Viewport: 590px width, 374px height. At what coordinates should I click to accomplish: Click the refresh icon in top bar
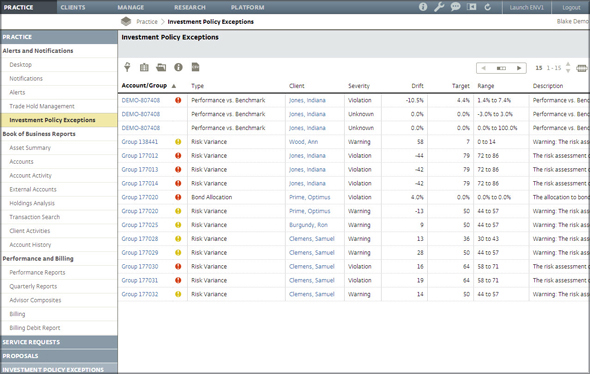click(488, 7)
